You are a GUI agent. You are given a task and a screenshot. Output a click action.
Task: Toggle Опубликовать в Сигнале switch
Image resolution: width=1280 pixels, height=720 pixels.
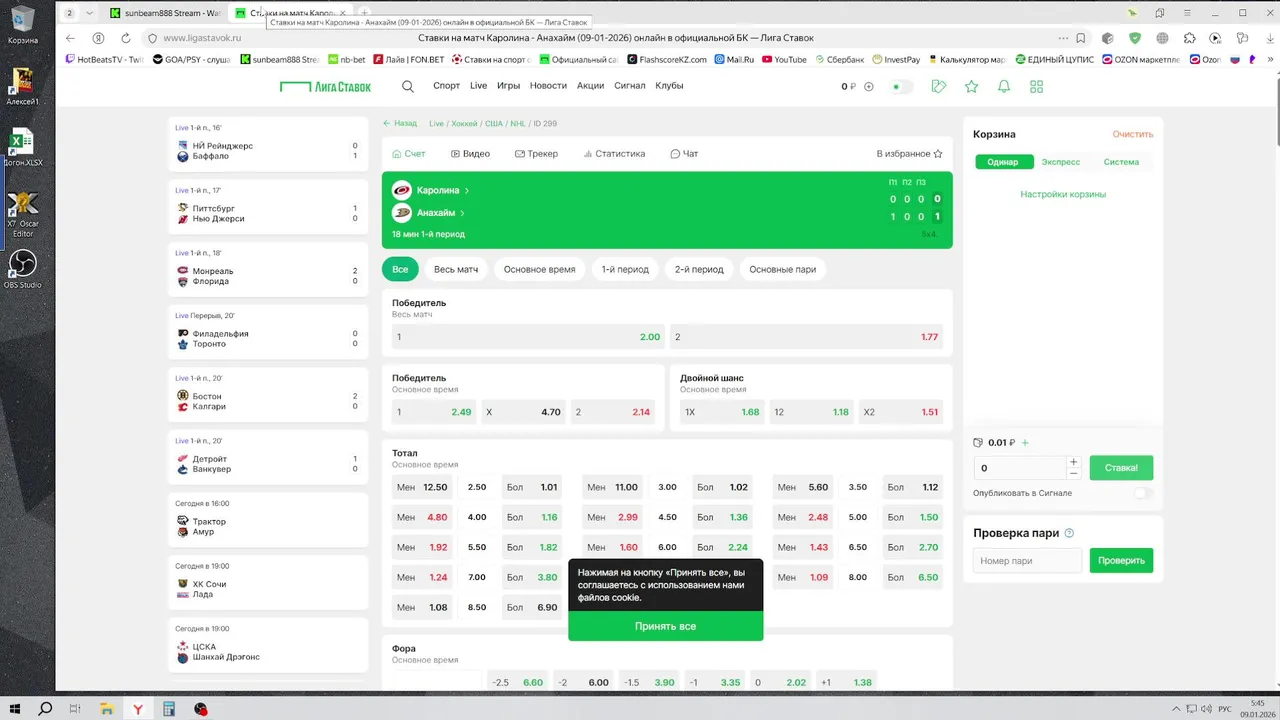(1142, 493)
